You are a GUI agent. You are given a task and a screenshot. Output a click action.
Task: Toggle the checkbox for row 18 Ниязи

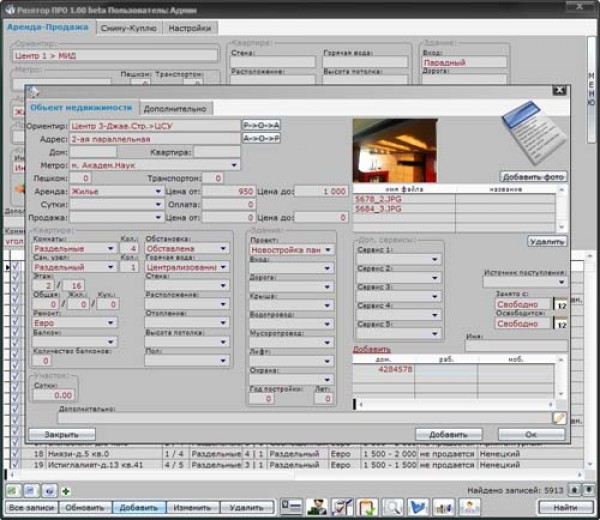tap(15, 454)
